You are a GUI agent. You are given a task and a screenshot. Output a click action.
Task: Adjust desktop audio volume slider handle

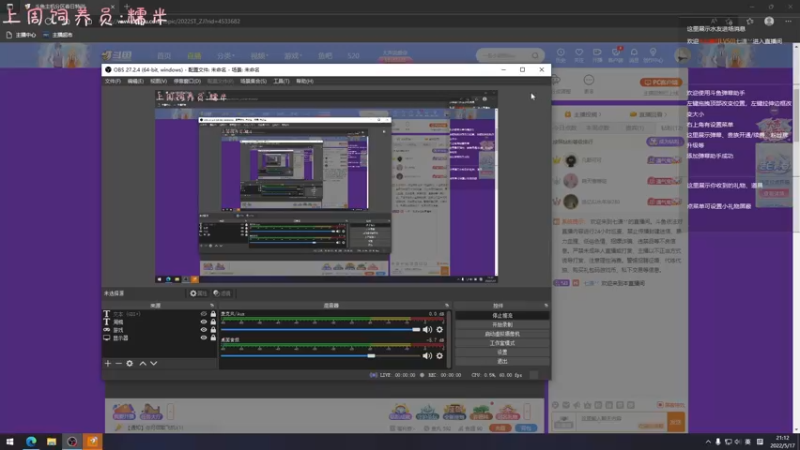pos(371,356)
